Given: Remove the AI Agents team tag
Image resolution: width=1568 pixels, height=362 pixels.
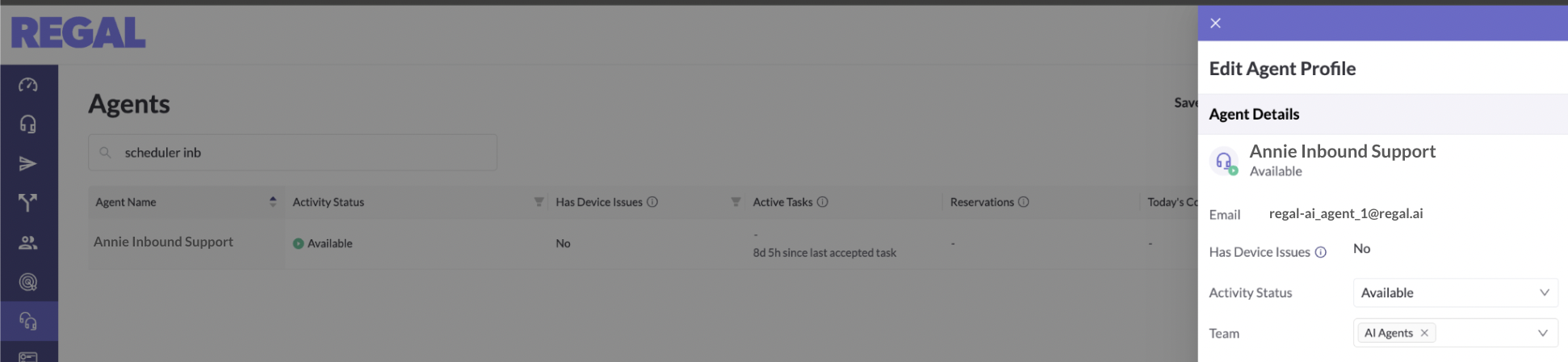Looking at the screenshot, I should [1424, 333].
